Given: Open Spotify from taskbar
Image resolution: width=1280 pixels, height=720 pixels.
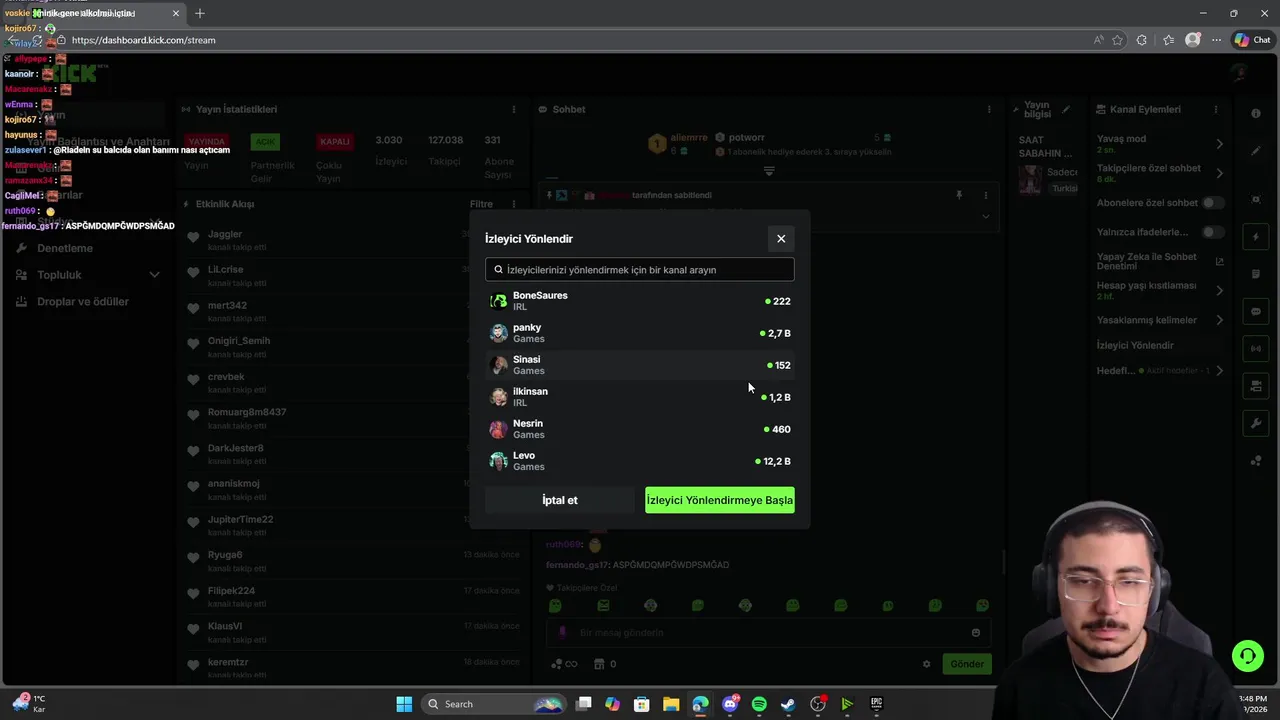Looking at the screenshot, I should coord(759,704).
